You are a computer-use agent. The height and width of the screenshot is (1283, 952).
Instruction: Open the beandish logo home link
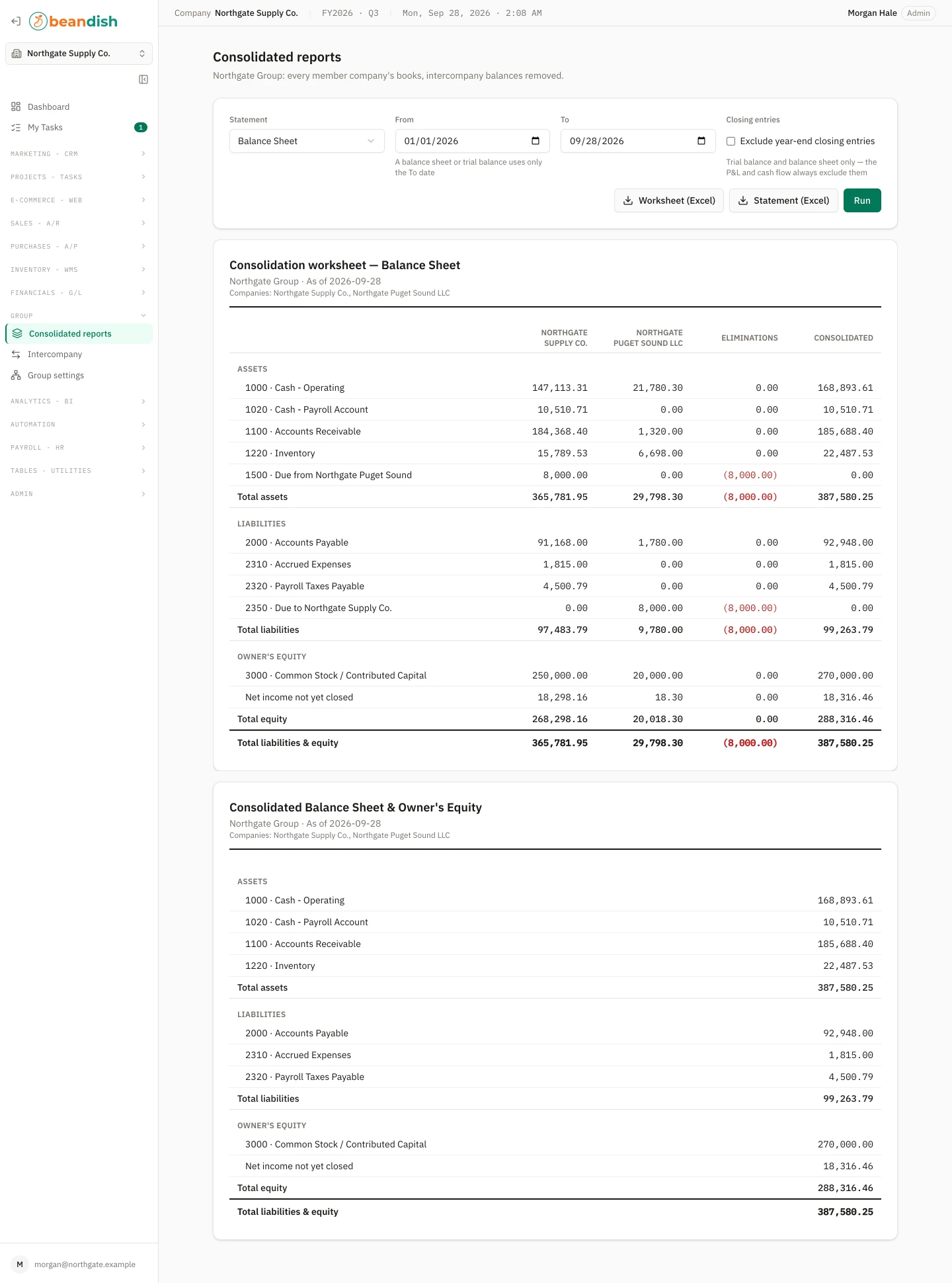[x=73, y=21]
